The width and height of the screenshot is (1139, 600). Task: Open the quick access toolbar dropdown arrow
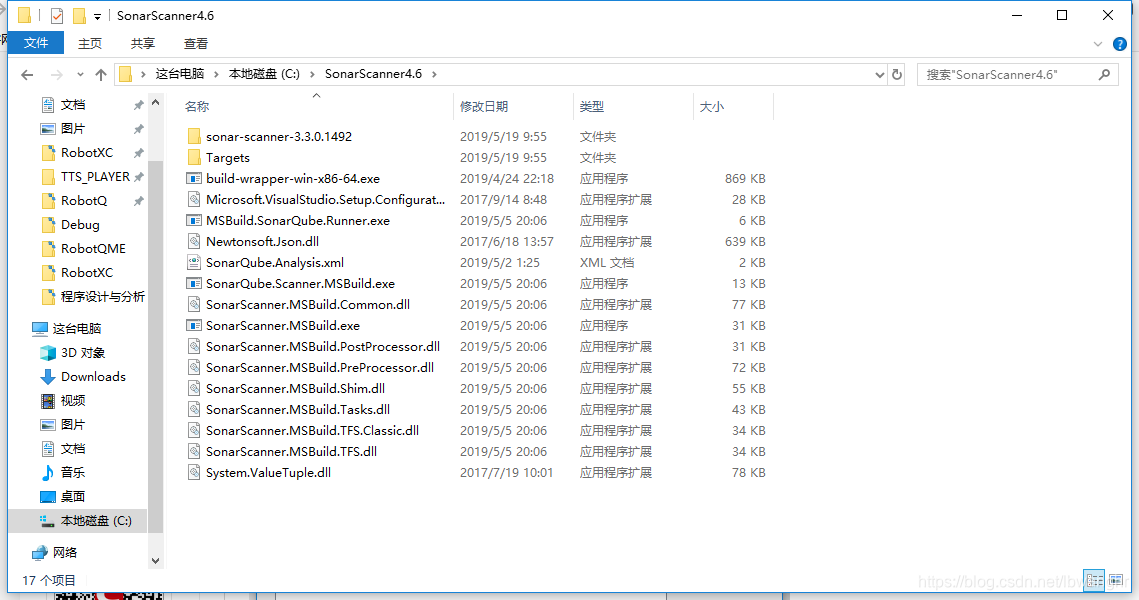coord(97,16)
